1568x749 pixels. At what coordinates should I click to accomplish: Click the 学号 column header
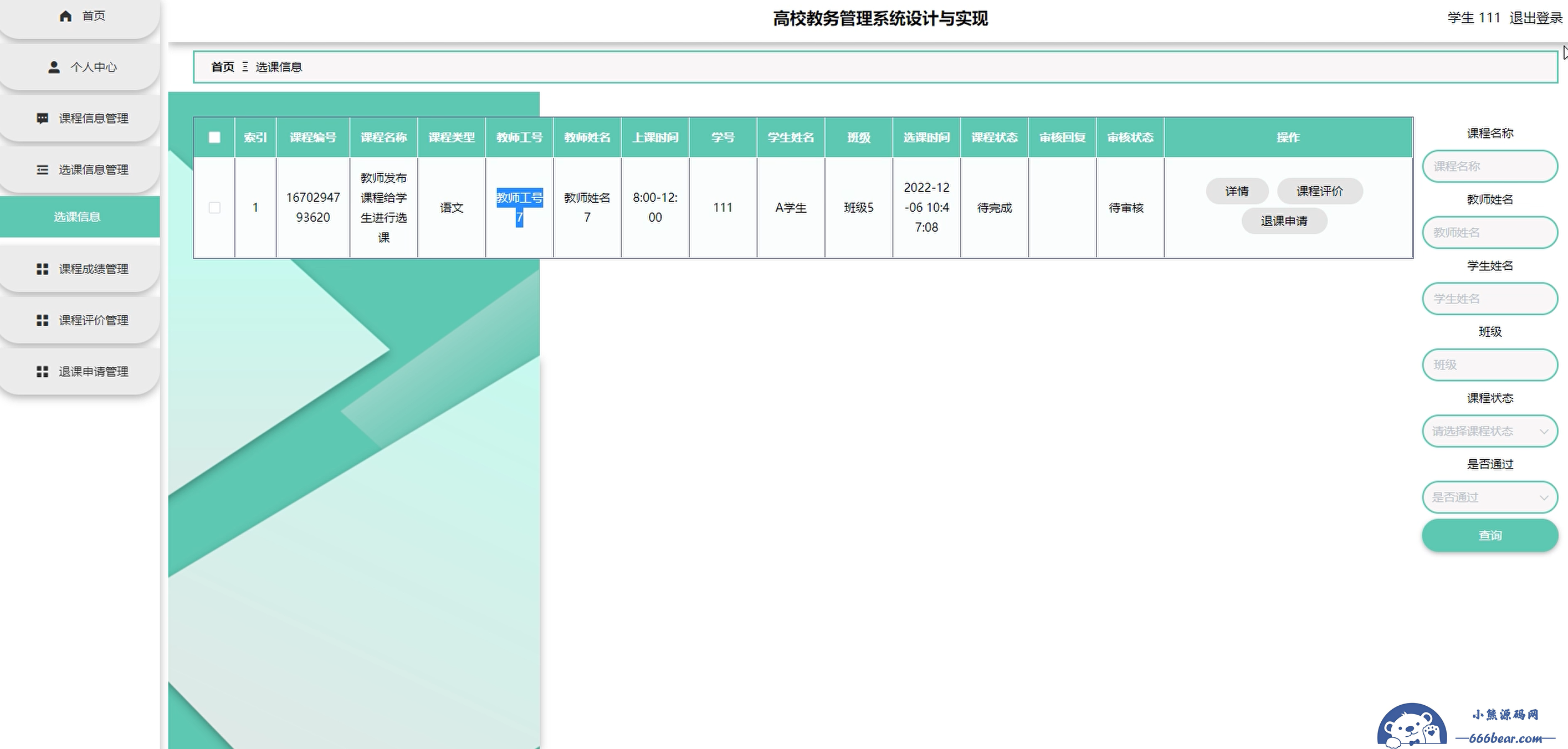(x=723, y=137)
